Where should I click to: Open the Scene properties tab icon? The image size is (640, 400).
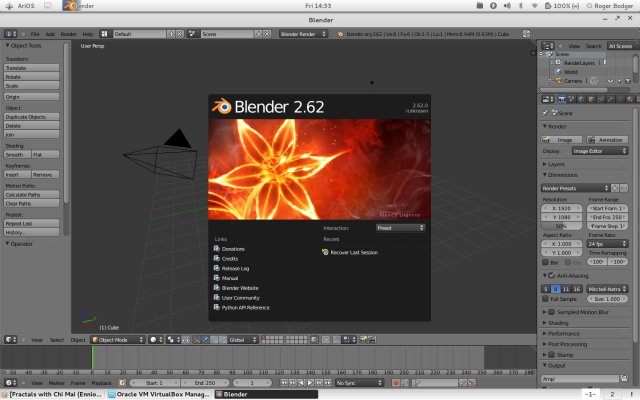(571, 99)
